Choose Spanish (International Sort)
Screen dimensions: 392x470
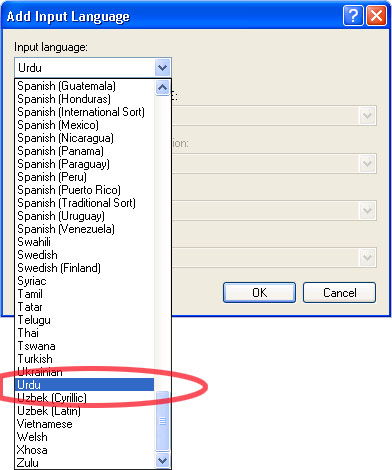click(x=85, y=112)
